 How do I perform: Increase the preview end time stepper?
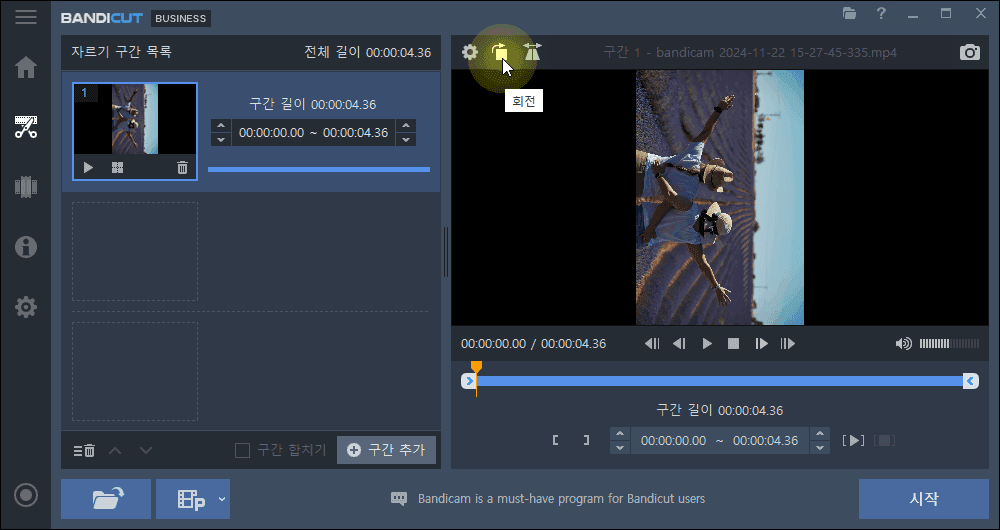click(820, 434)
